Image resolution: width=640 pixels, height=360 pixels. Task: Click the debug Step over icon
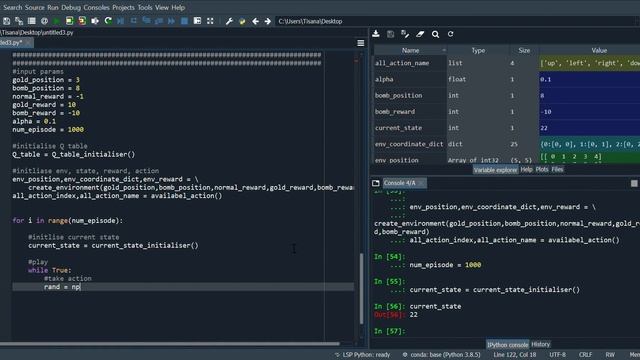(x=133, y=21)
